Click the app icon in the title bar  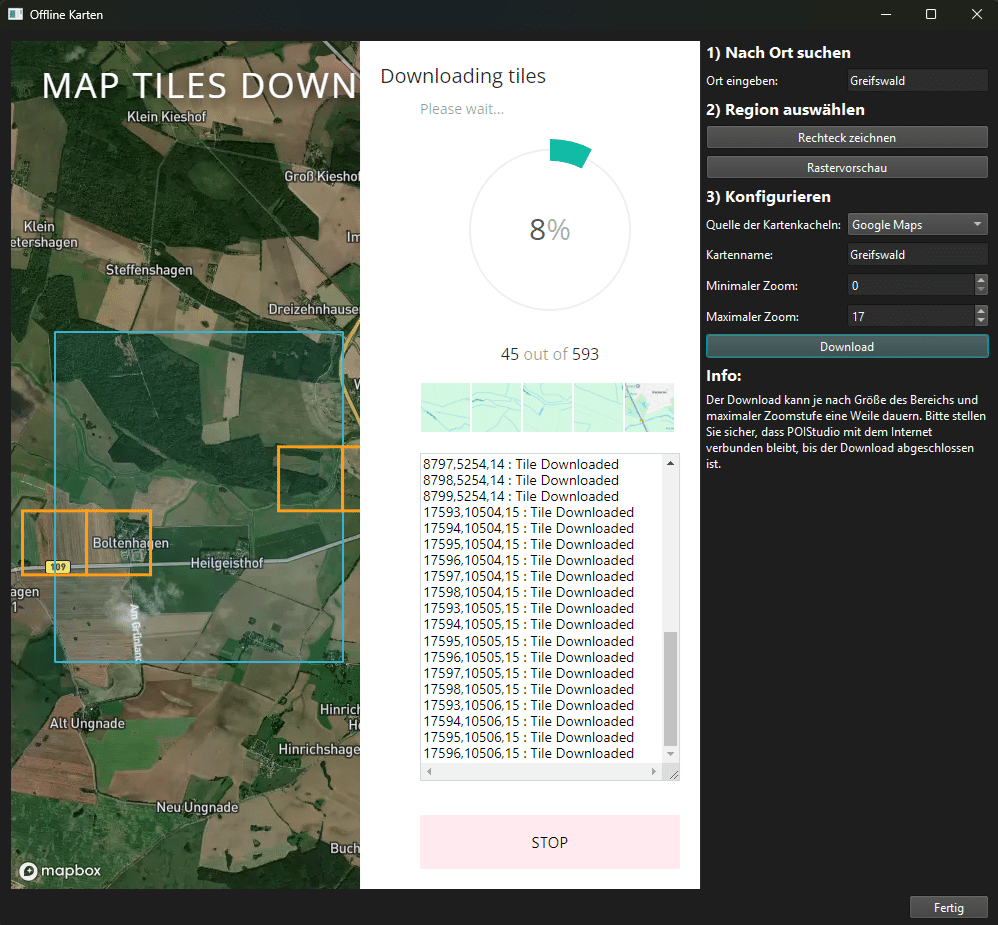15,15
